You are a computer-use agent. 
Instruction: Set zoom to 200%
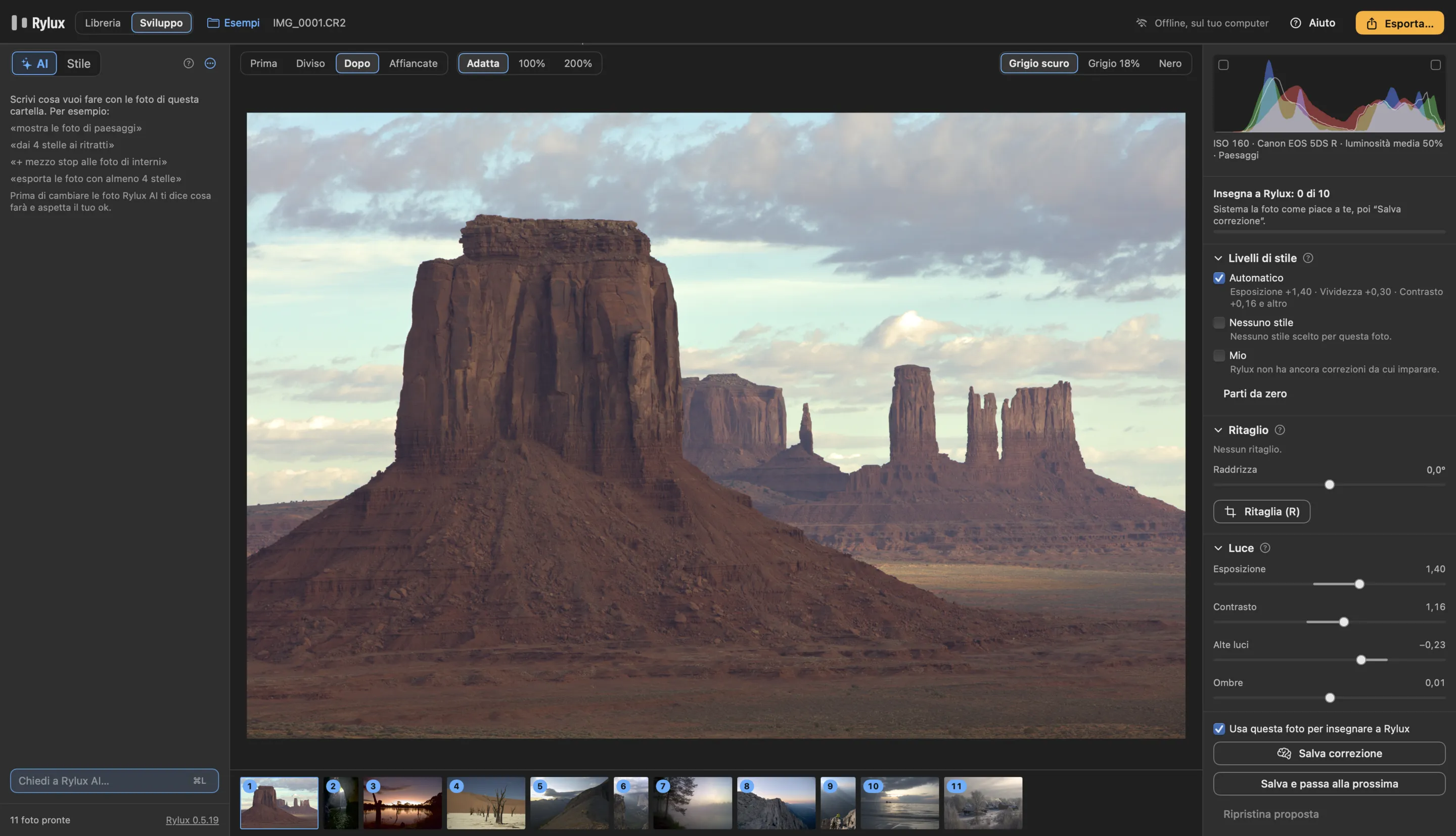click(x=577, y=63)
